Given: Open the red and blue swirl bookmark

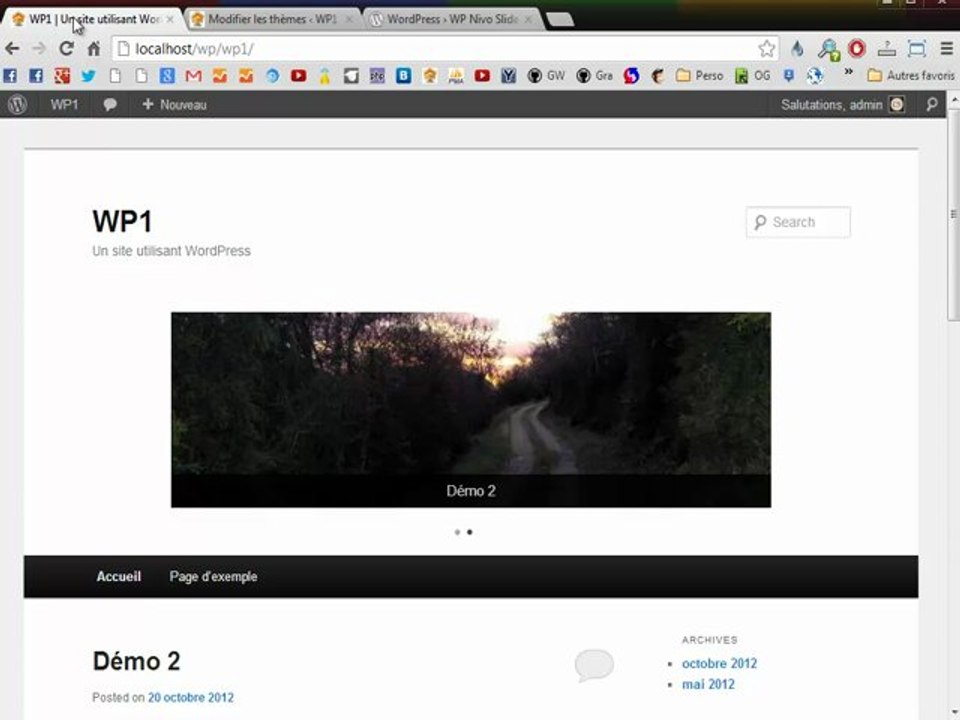Looking at the screenshot, I should 631,76.
